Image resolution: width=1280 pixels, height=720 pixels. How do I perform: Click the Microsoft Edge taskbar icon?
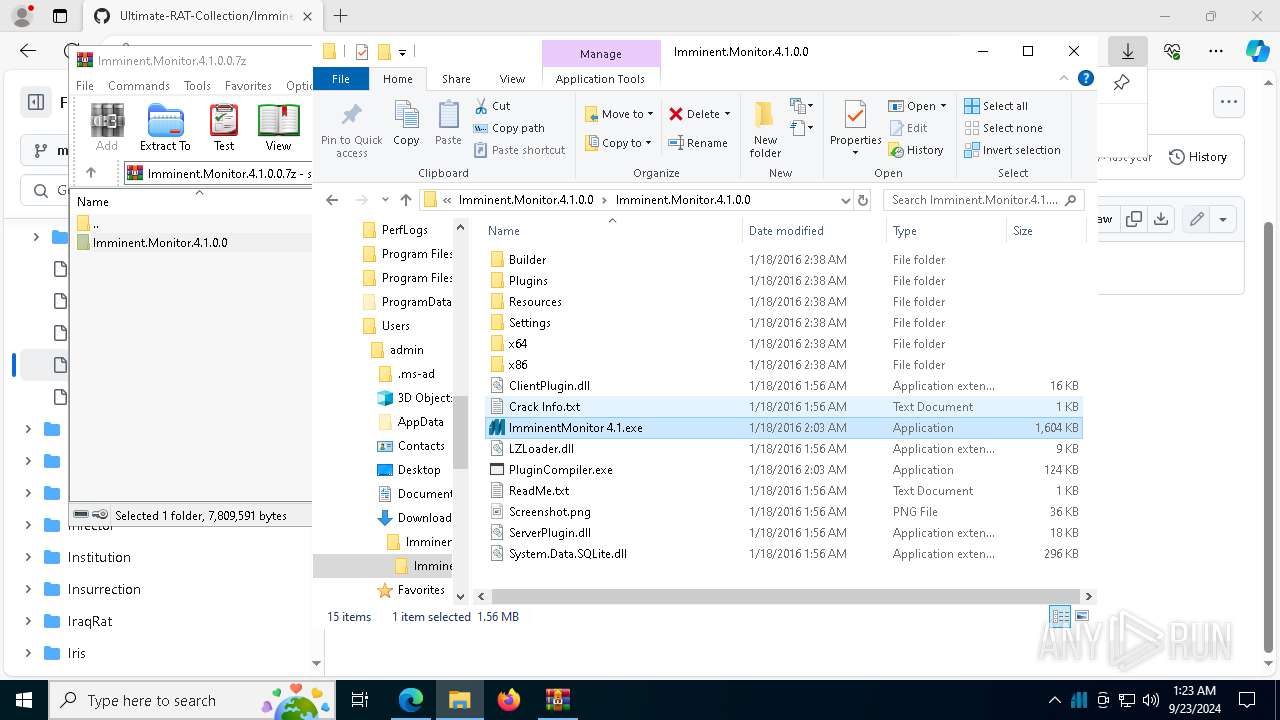pyautogui.click(x=411, y=700)
